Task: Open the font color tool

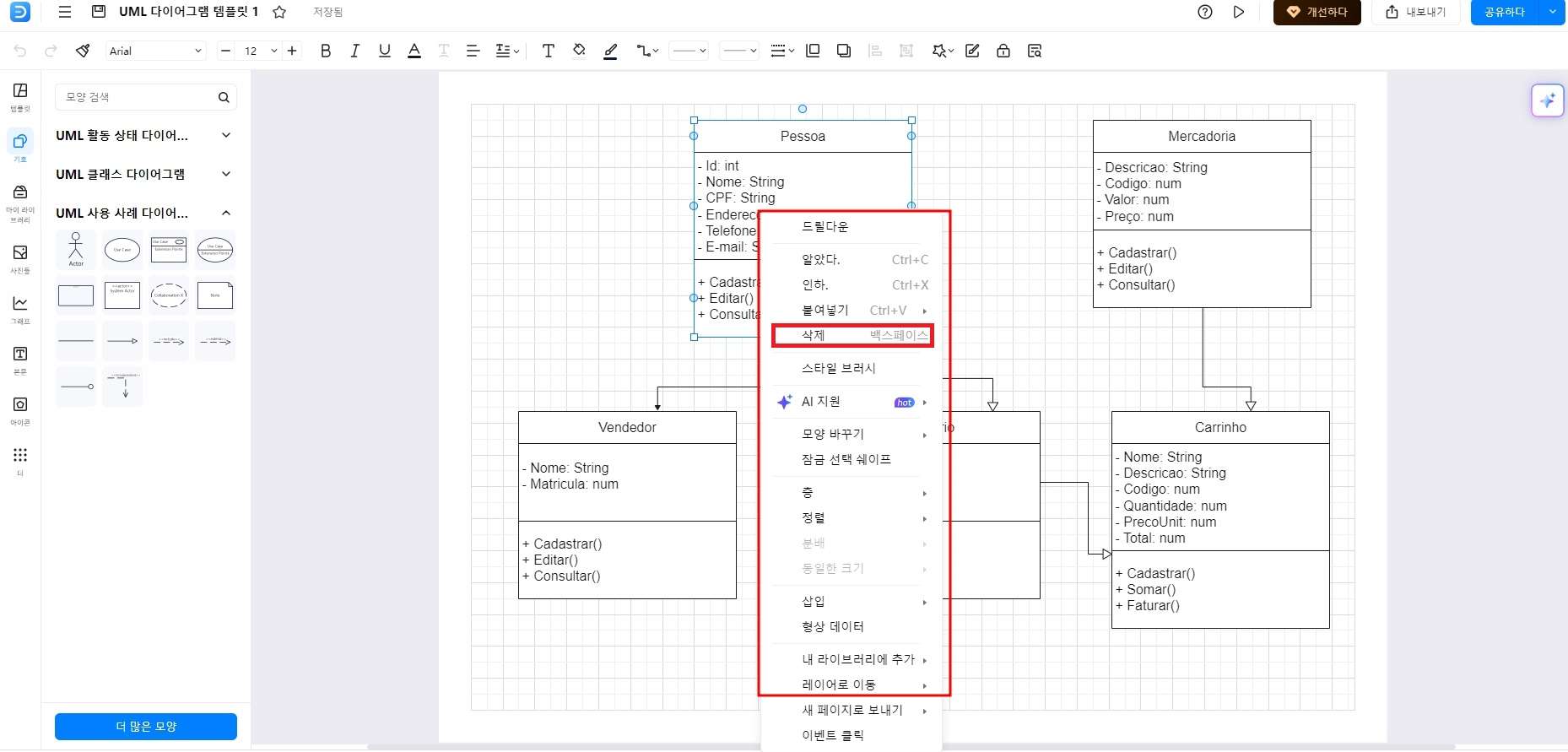Action: coord(414,51)
